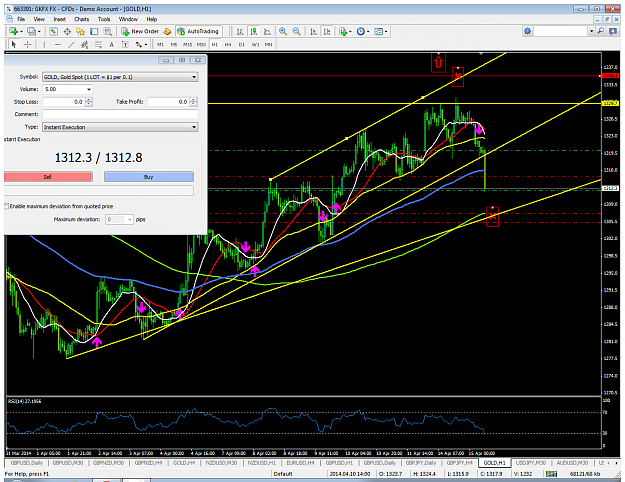Click the New Order button
Screen dimensions: 625x482
tap(140, 31)
